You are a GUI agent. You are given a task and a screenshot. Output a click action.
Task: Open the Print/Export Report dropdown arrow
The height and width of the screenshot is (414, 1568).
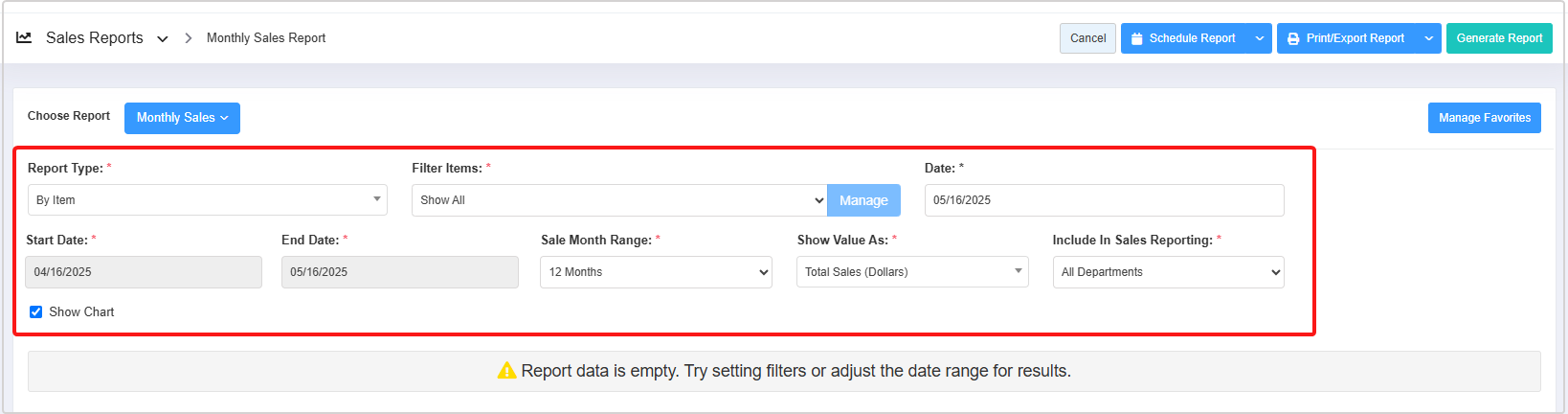[1429, 38]
